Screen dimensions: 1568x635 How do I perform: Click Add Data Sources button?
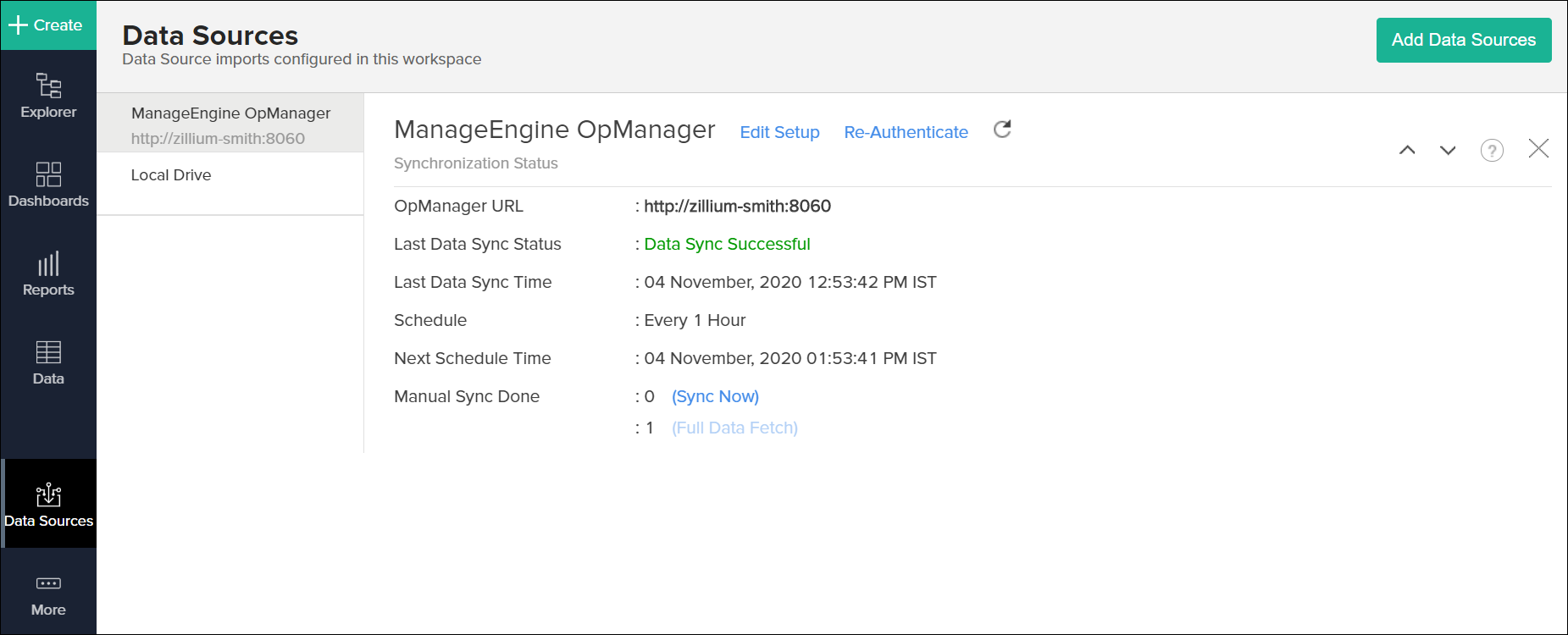[x=1463, y=40]
